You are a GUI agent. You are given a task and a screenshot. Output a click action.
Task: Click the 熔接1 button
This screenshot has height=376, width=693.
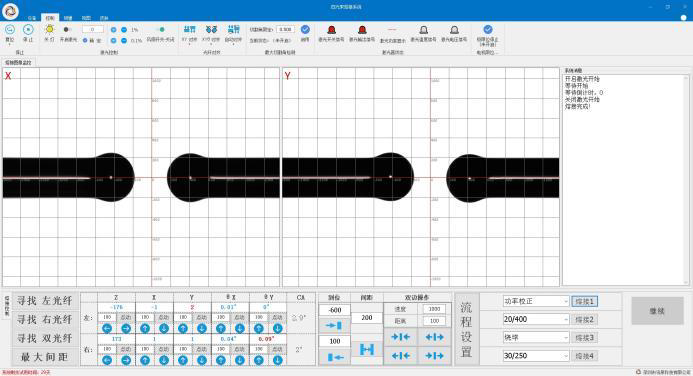(584, 301)
